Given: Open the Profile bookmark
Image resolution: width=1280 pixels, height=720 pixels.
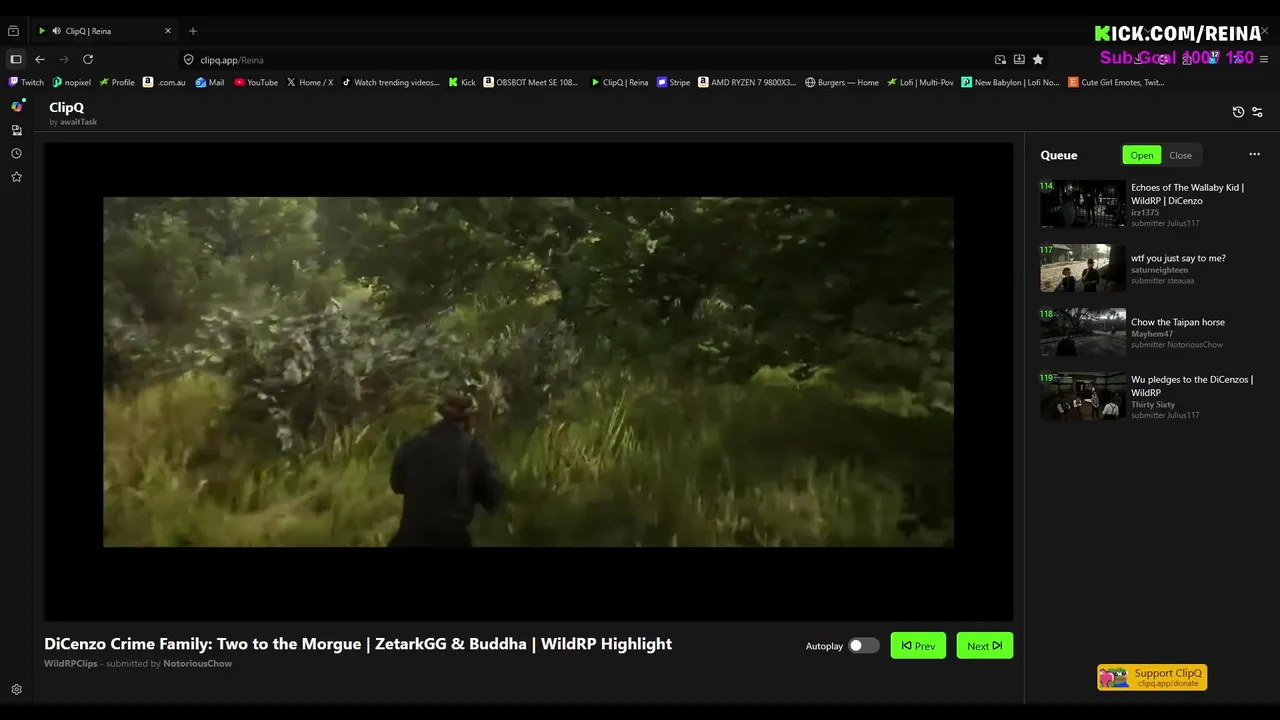Looking at the screenshot, I should click(x=117, y=82).
